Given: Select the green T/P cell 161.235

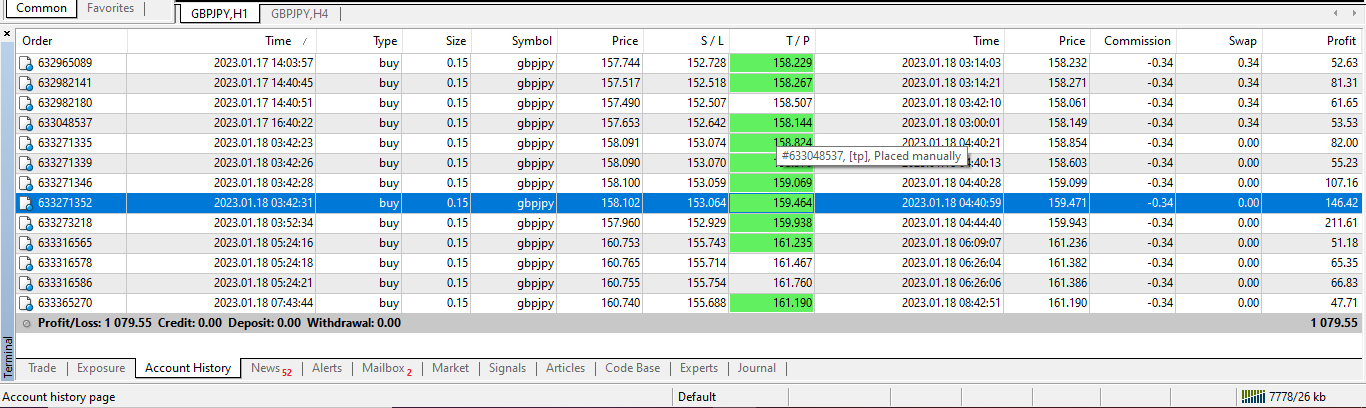Looking at the screenshot, I should 772,243.
